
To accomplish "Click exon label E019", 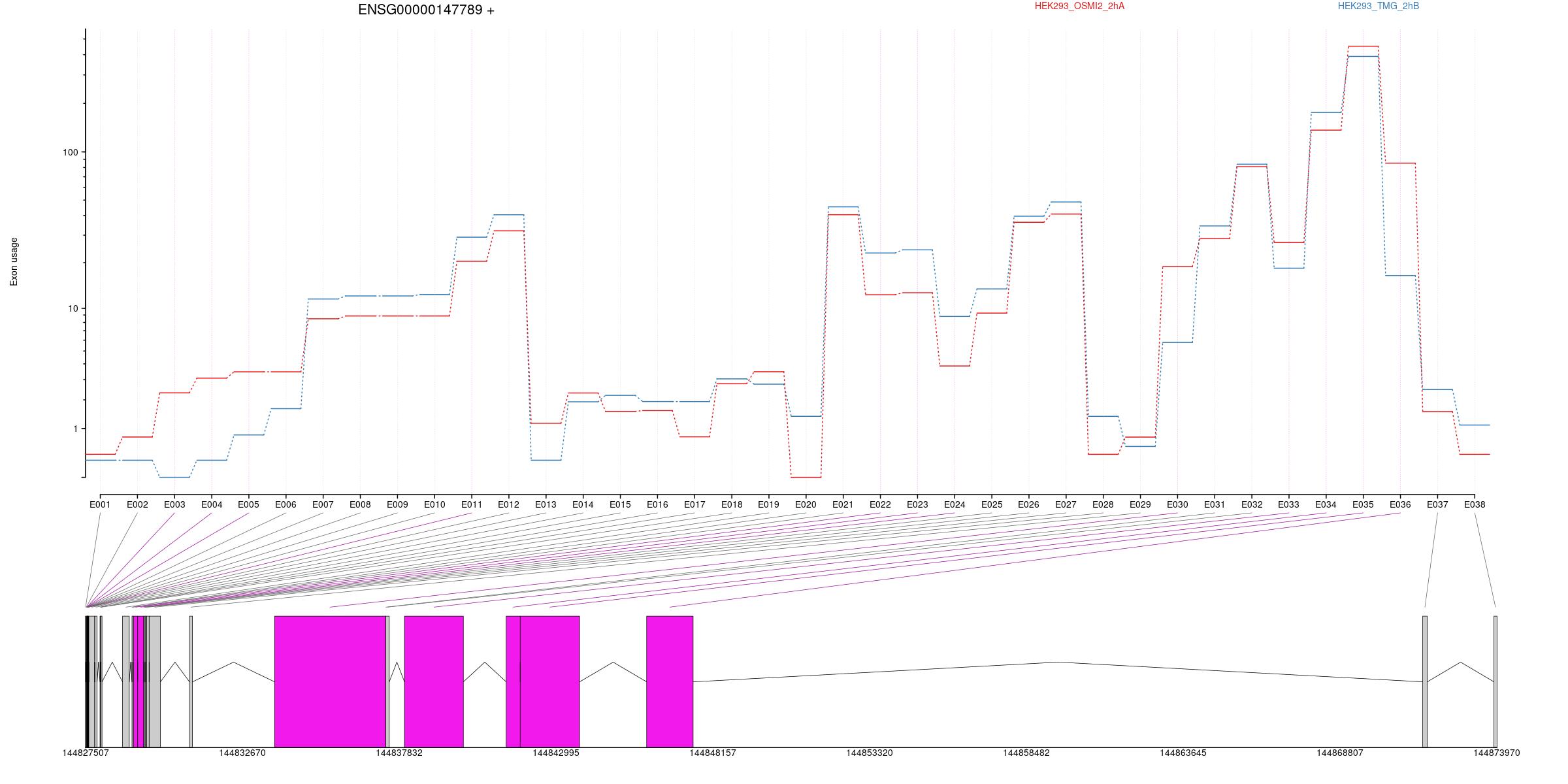I will click(768, 504).
